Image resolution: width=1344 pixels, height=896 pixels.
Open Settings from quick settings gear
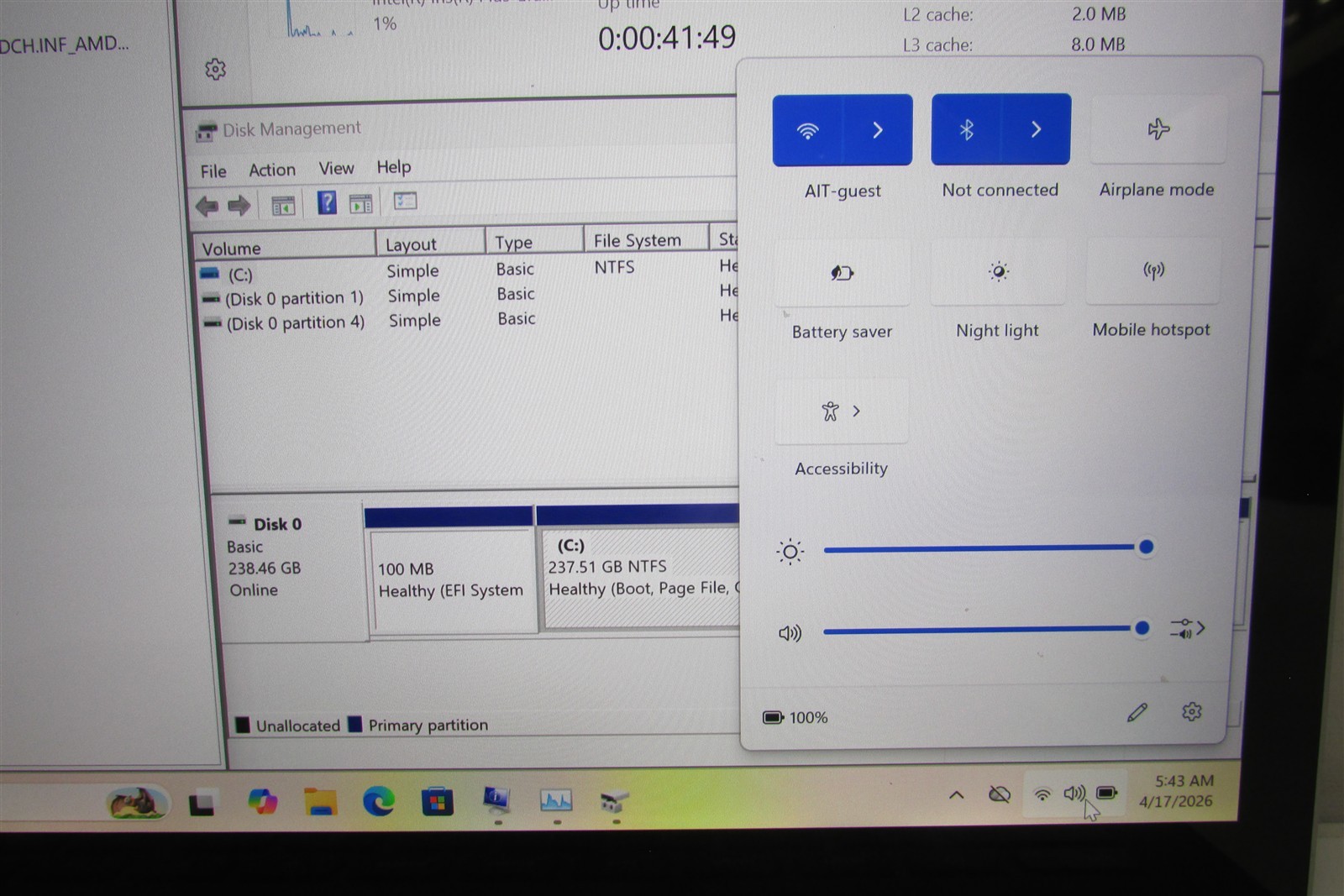tap(1191, 712)
